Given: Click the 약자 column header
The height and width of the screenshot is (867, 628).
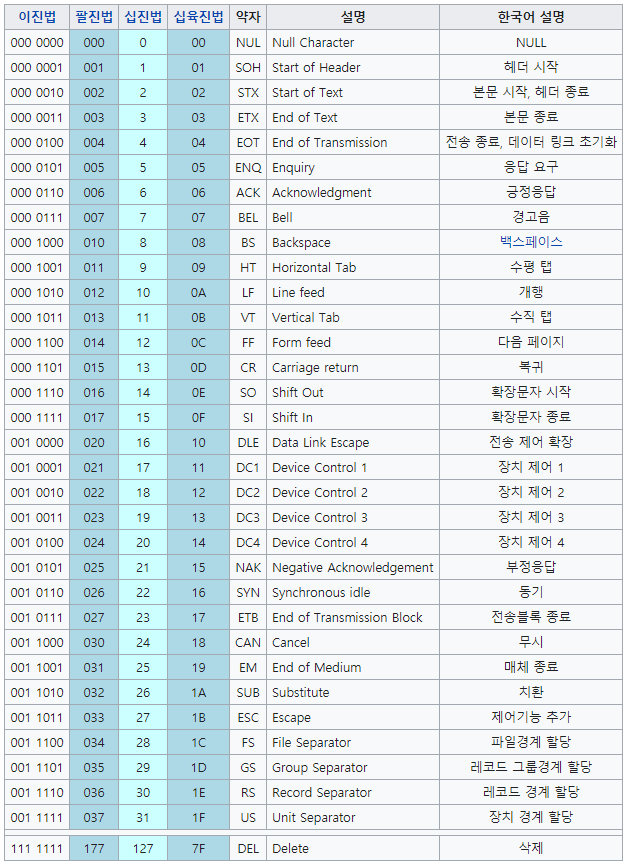Looking at the screenshot, I should pyautogui.click(x=248, y=17).
